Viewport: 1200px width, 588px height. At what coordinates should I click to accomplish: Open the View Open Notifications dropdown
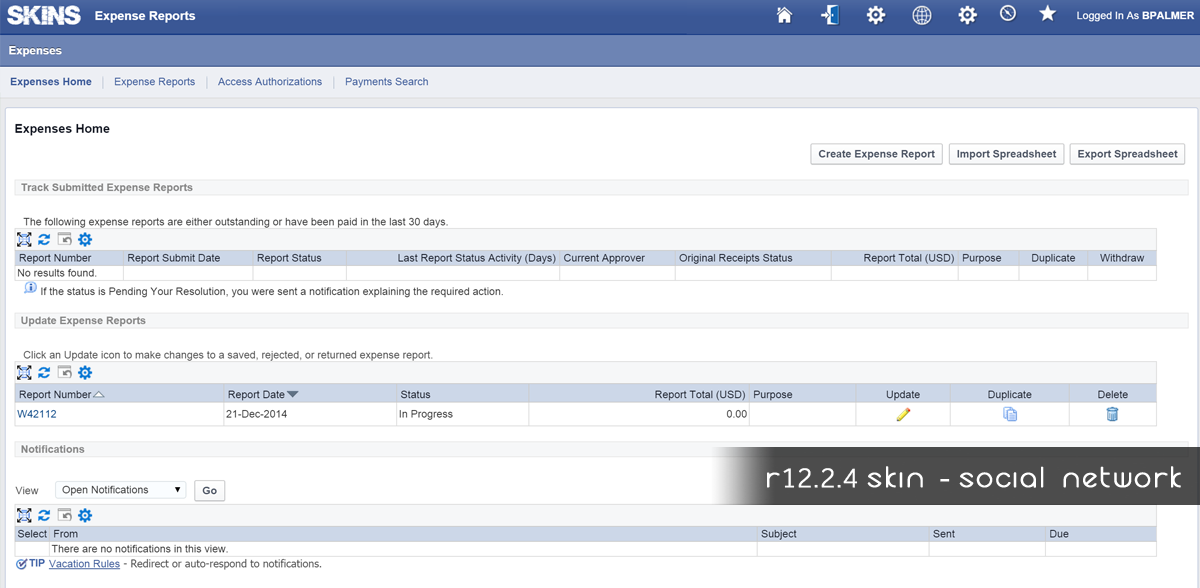[x=120, y=490]
